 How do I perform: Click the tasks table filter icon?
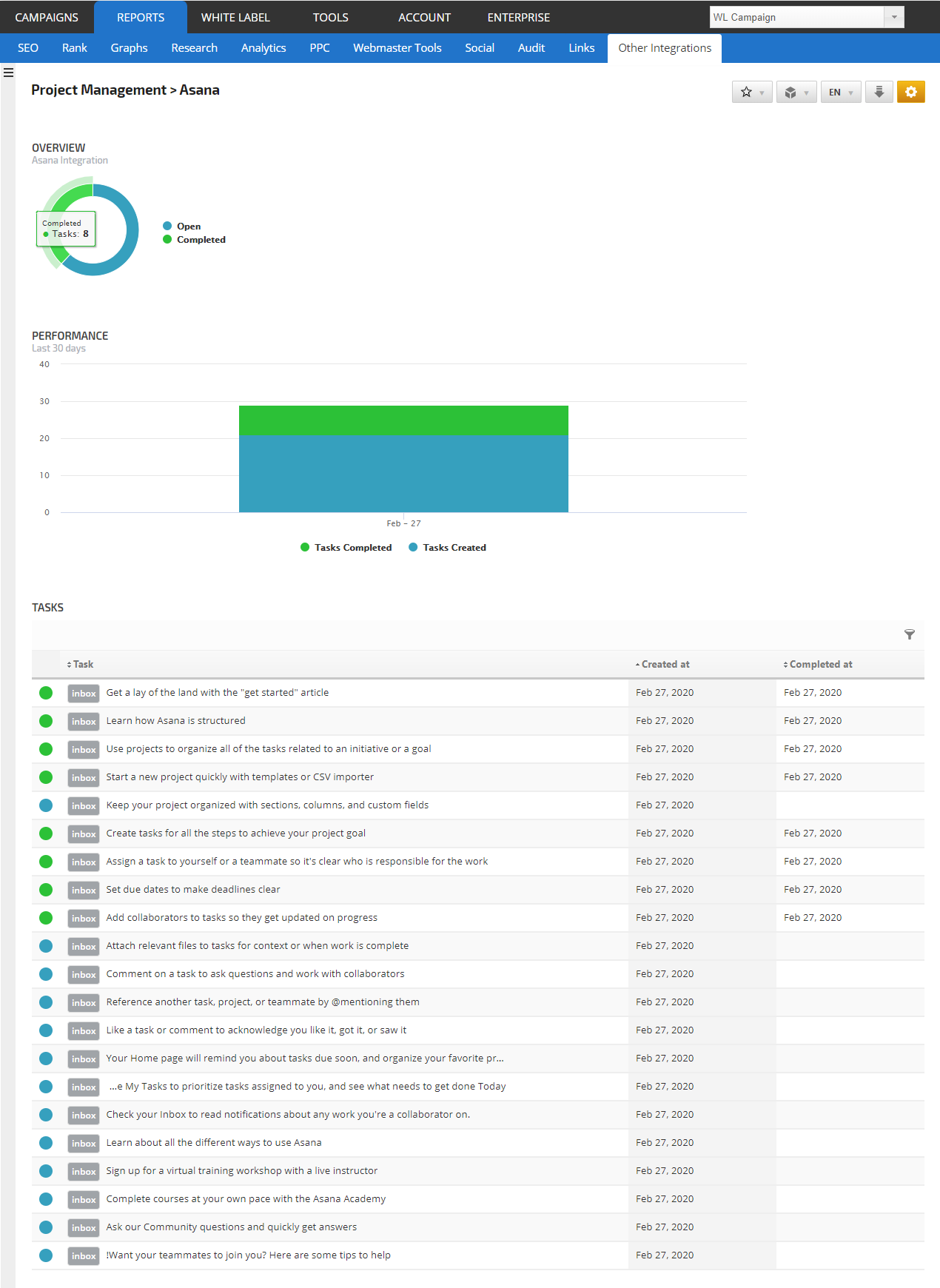(x=910, y=634)
